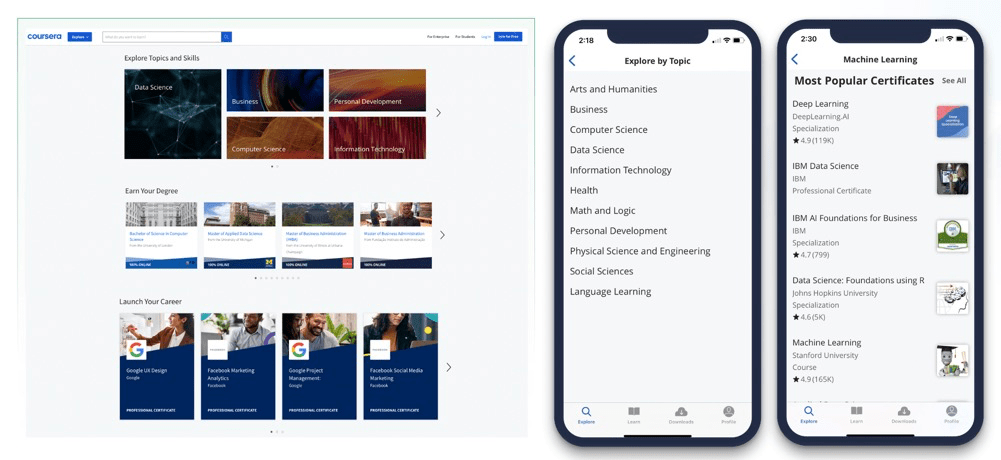1001x460 pixels.
Task: Click the Log In link
Action: pyautogui.click(x=486, y=37)
